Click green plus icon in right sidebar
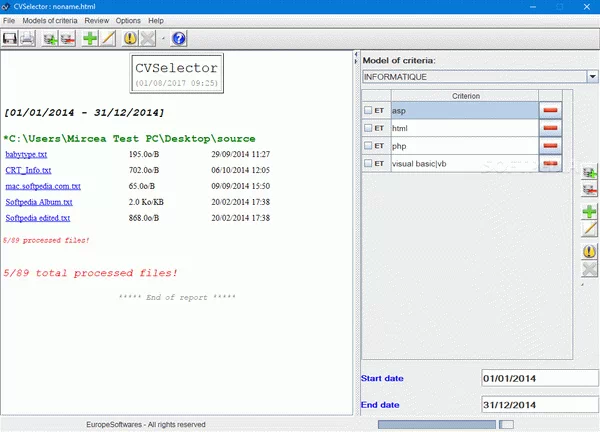Image resolution: width=600 pixels, height=432 pixels. click(589, 212)
